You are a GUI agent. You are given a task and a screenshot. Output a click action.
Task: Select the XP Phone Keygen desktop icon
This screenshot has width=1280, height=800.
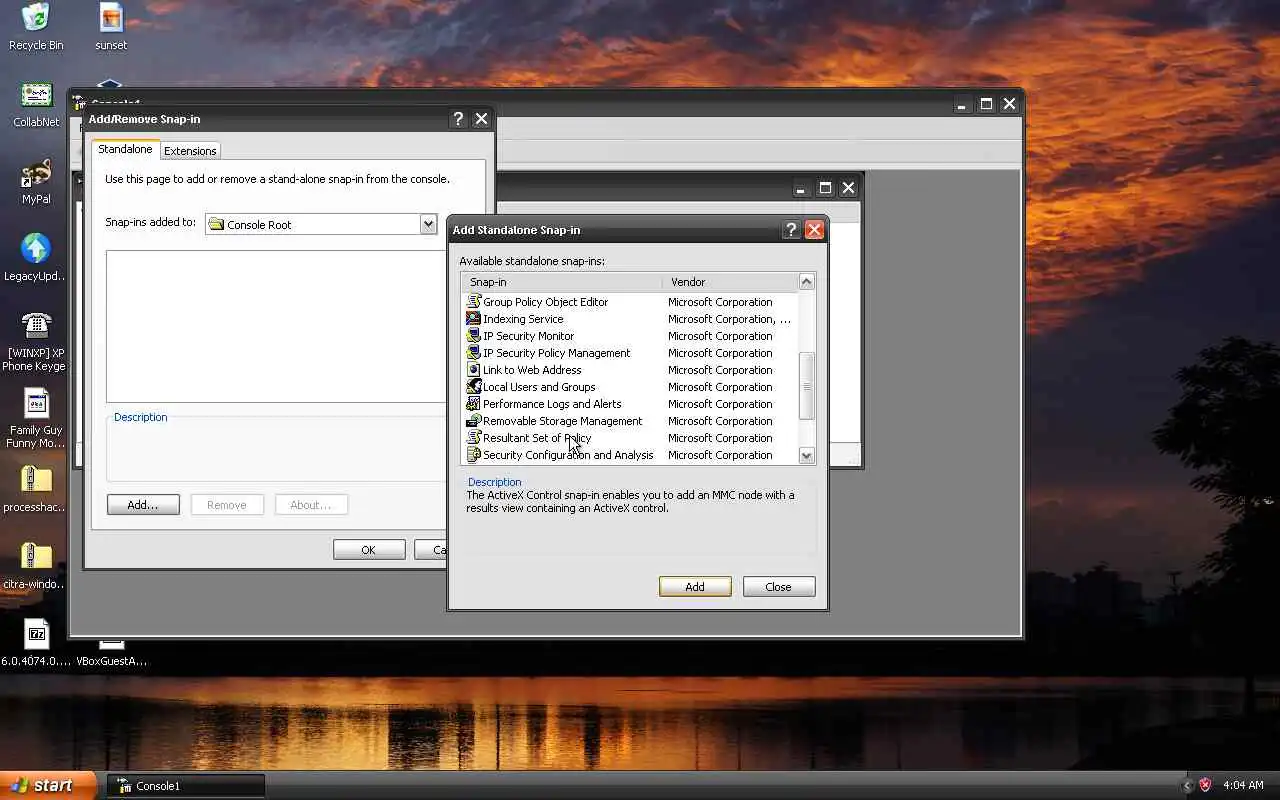pos(36,326)
